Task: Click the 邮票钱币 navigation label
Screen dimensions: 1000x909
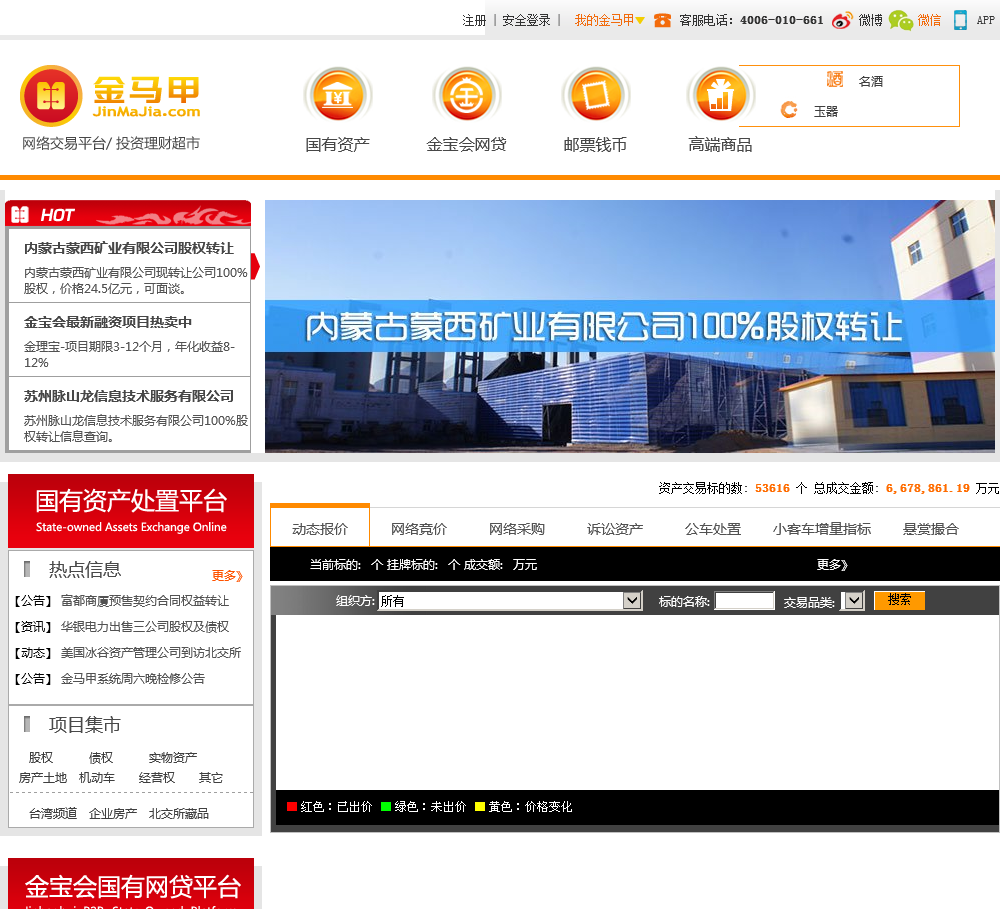Action: [x=595, y=144]
